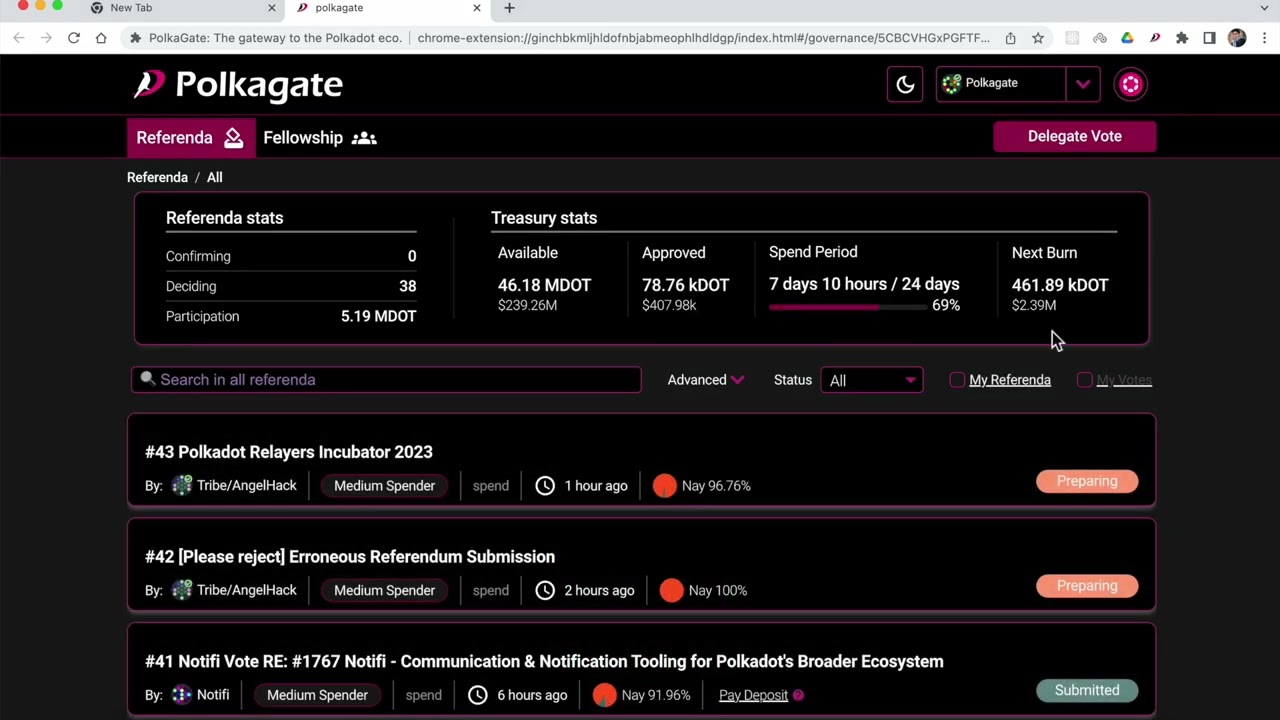Click the My Referenda label link

pos(1010,380)
